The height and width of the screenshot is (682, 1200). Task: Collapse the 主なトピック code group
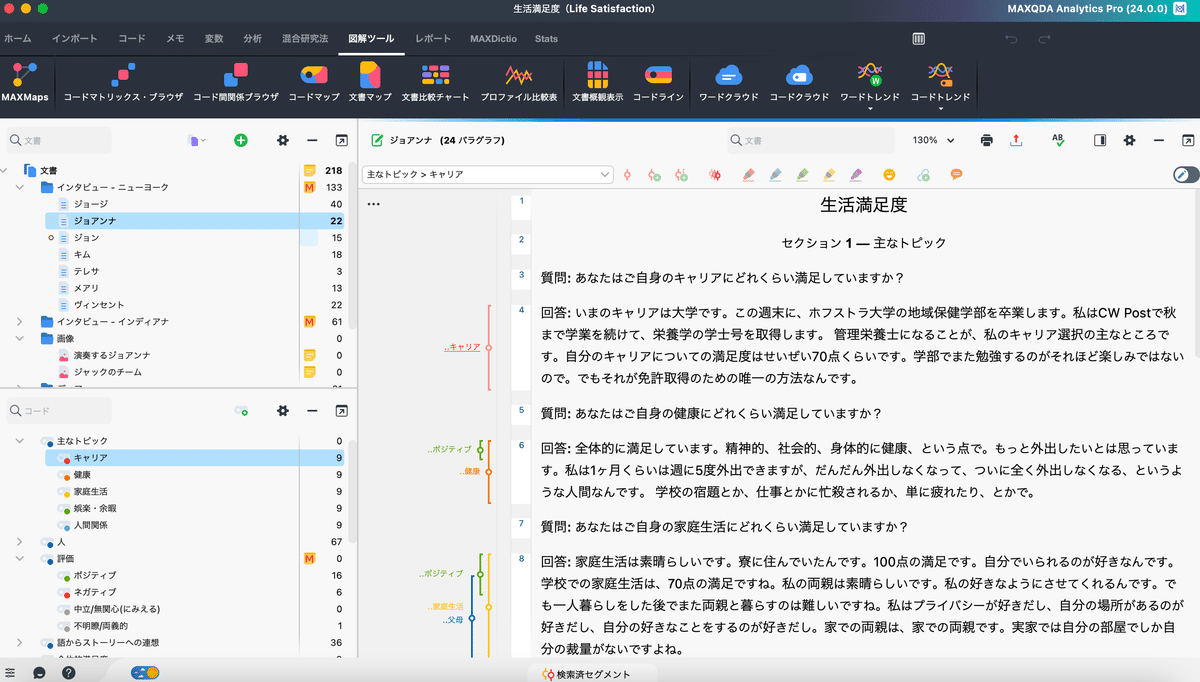20,441
